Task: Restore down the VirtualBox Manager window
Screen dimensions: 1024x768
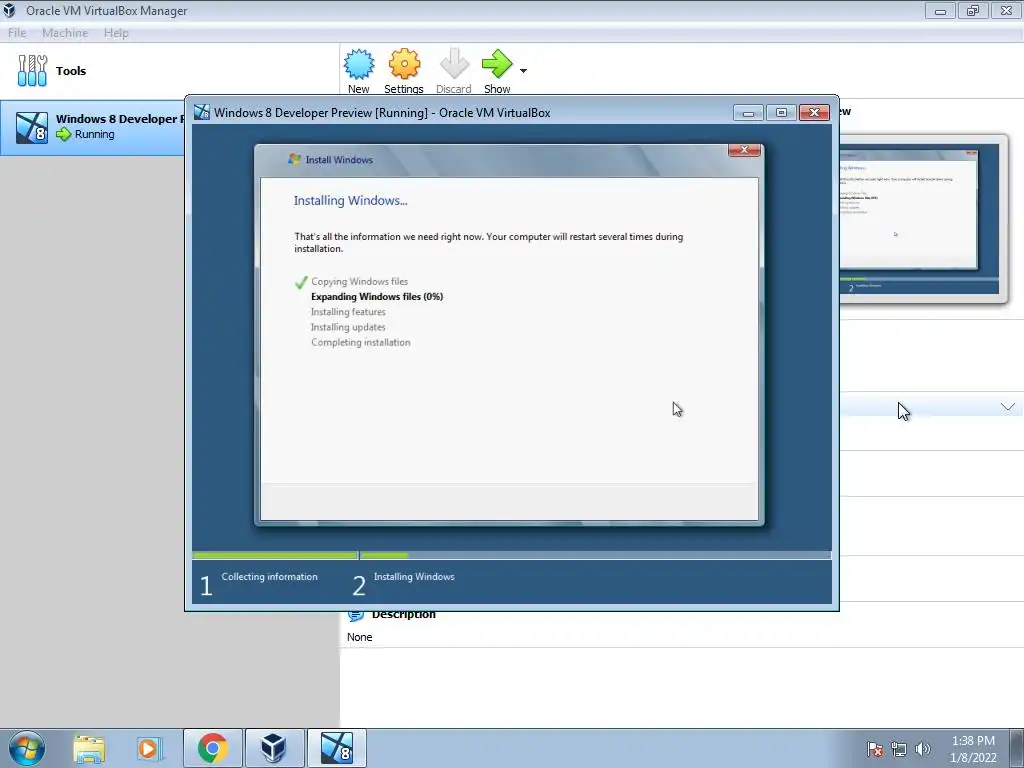Action: pyautogui.click(x=973, y=10)
